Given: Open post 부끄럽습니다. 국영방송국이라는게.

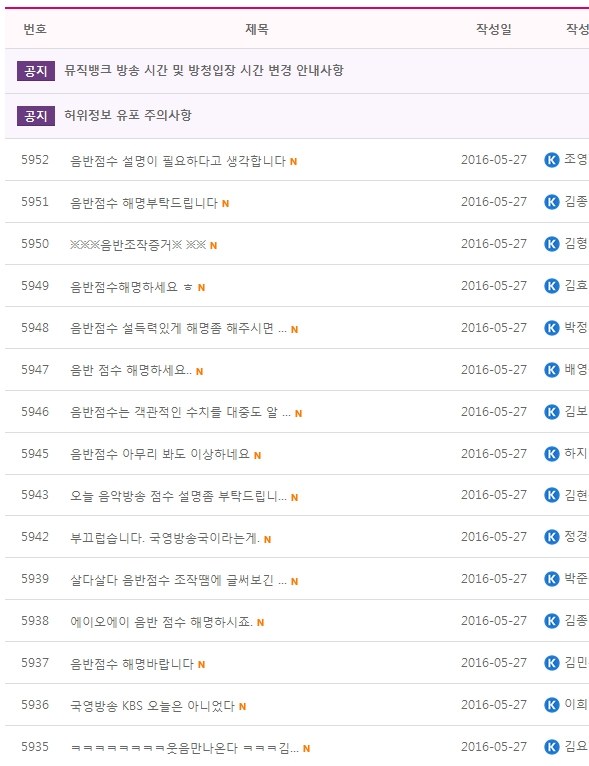Looking at the screenshot, I should pos(165,538).
